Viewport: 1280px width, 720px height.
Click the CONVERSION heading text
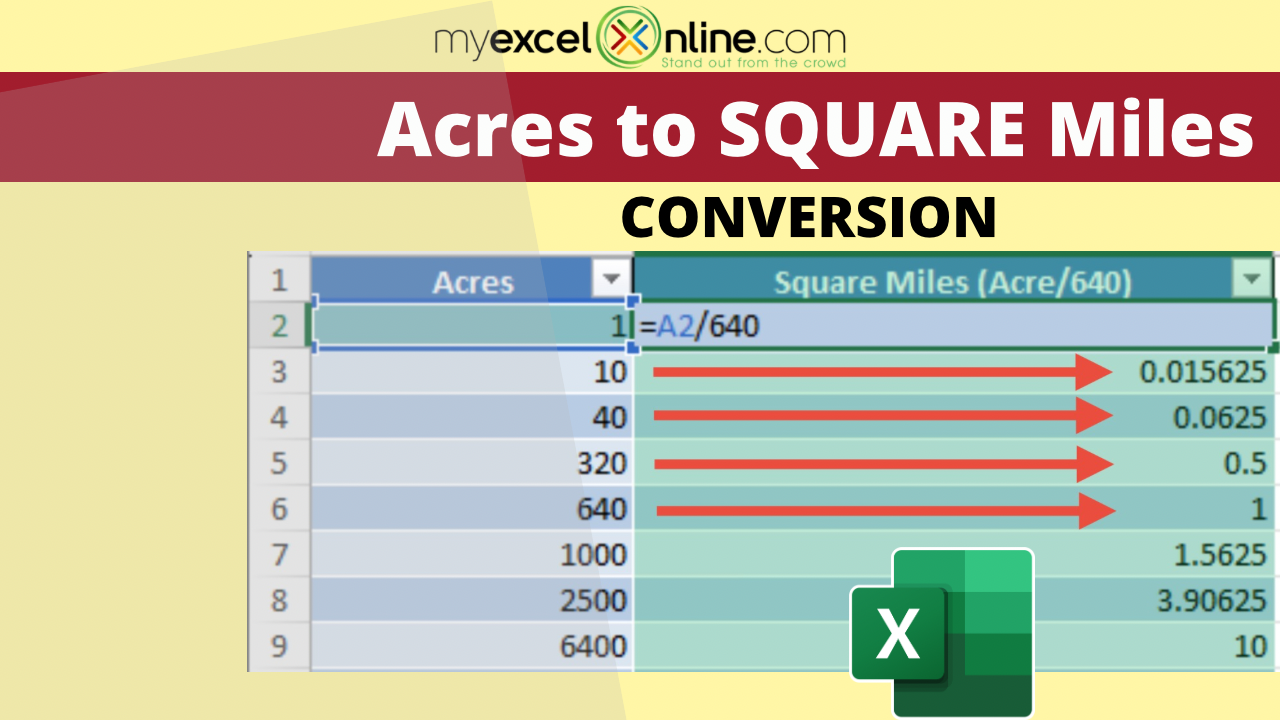click(x=808, y=216)
